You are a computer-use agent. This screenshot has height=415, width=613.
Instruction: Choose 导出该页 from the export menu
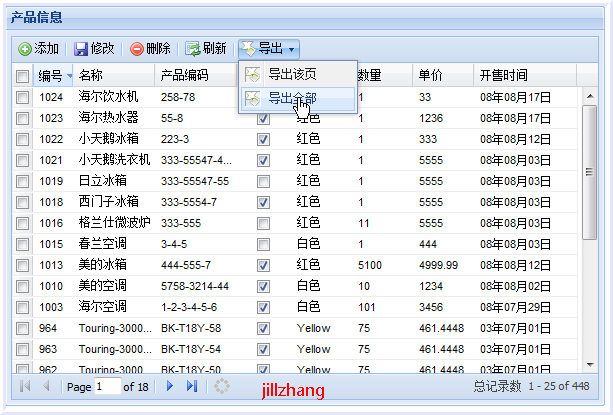pos(292,74)
